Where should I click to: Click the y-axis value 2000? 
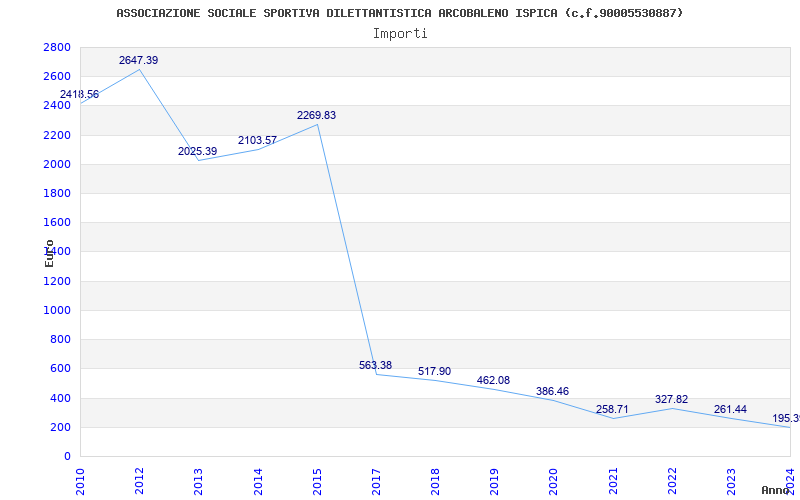coord(57,164)
